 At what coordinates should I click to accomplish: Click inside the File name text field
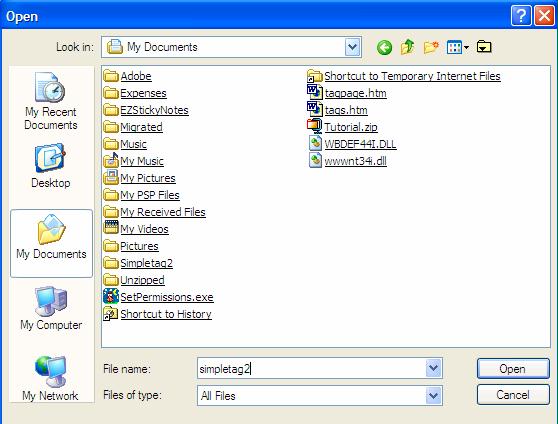[312, 368]
